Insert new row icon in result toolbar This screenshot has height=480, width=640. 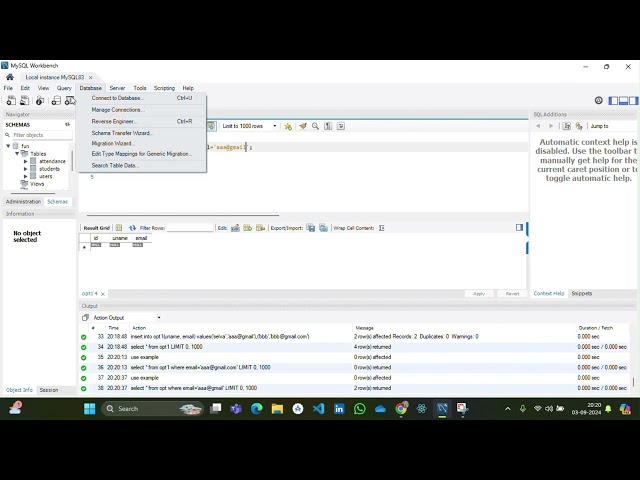pyautogui.click(x=248, y=228)
